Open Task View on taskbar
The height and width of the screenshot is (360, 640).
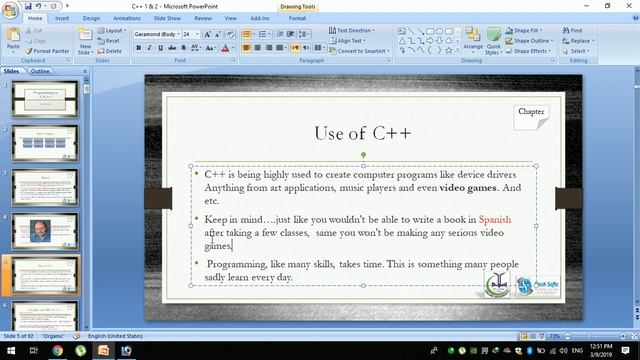pyautogui.click(x=34, y=351)
